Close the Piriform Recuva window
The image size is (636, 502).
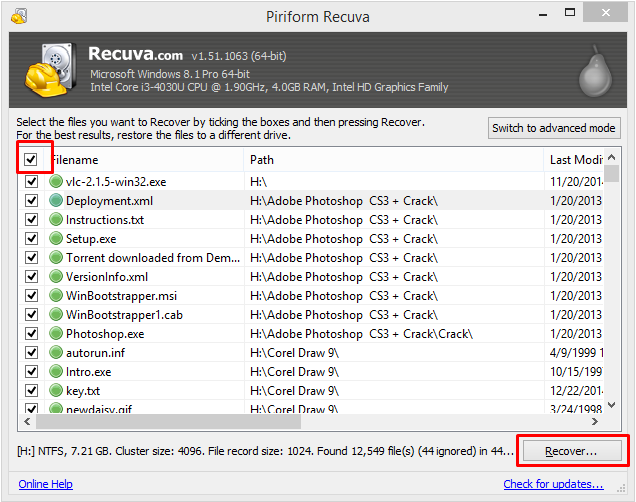606,13
